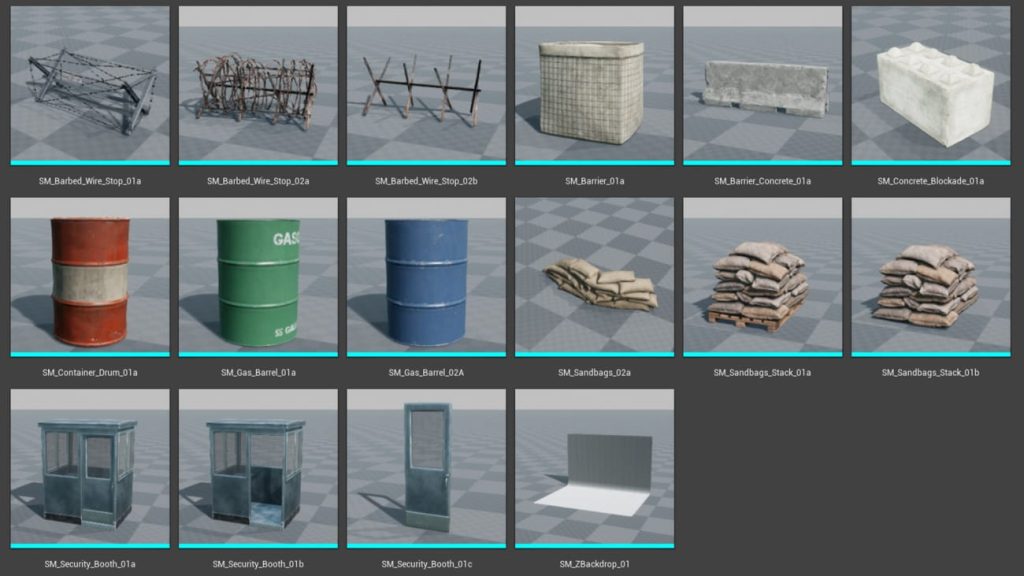
Task: Select the SM_Barbed_Wire_Stop_01a asset thumbnail
Action: click(90, 86)
